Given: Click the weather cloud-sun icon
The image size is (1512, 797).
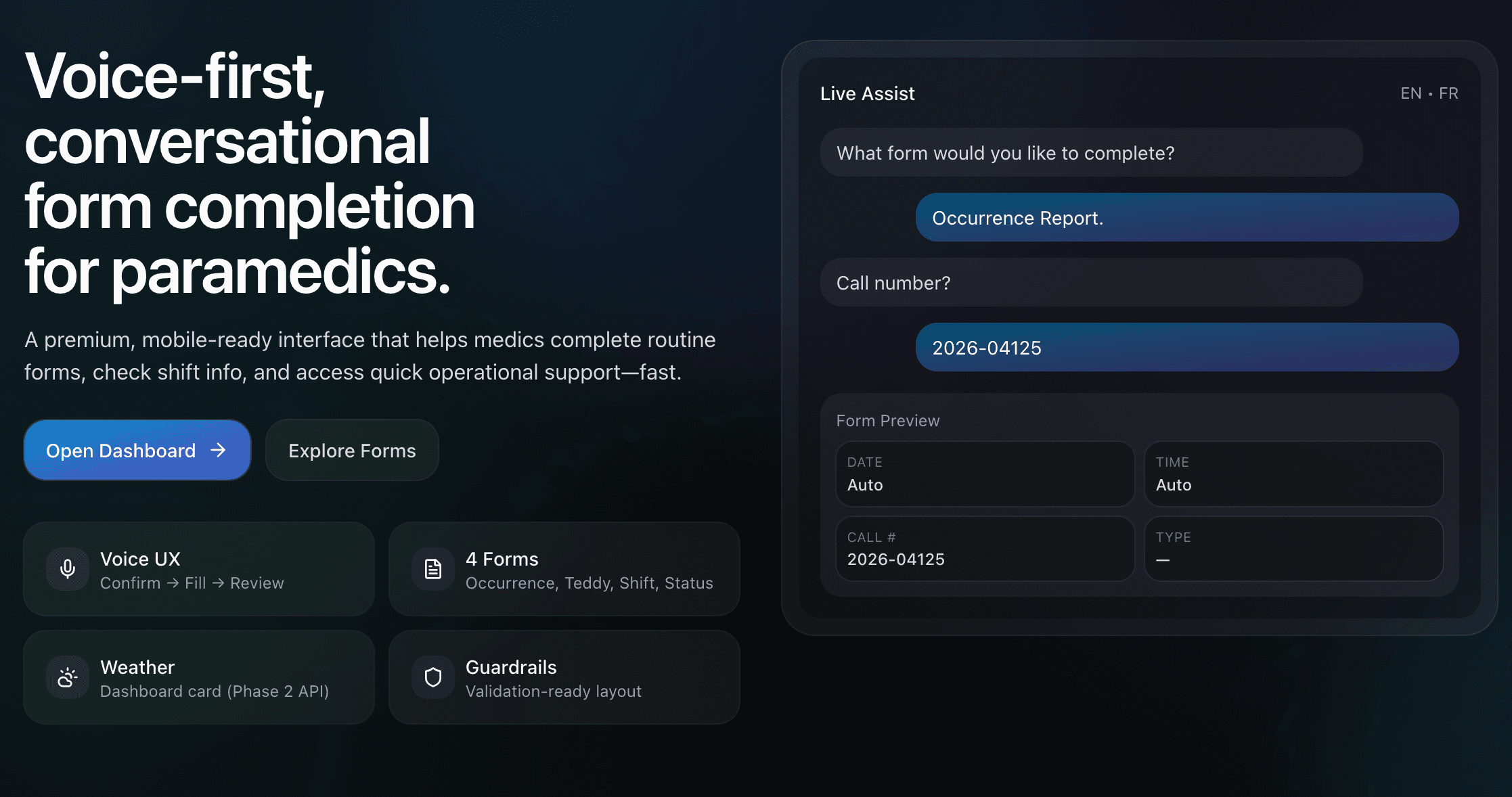Looking at the screenshot, I should [x=68, y=677].
